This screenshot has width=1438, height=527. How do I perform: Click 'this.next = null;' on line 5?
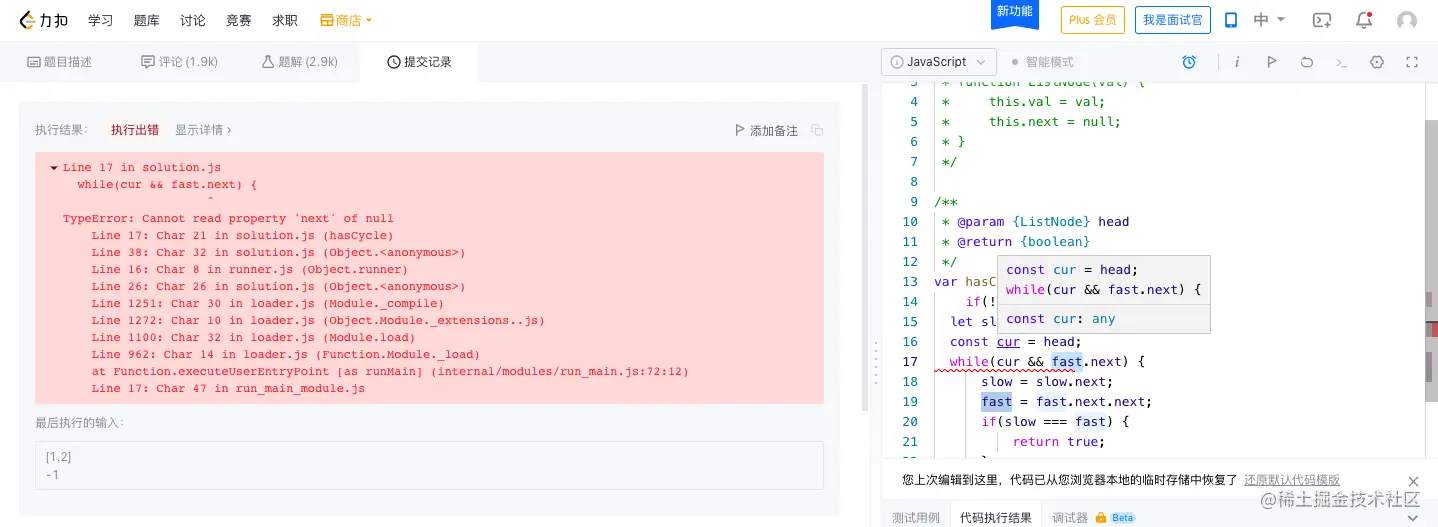tap(1055, 121)
